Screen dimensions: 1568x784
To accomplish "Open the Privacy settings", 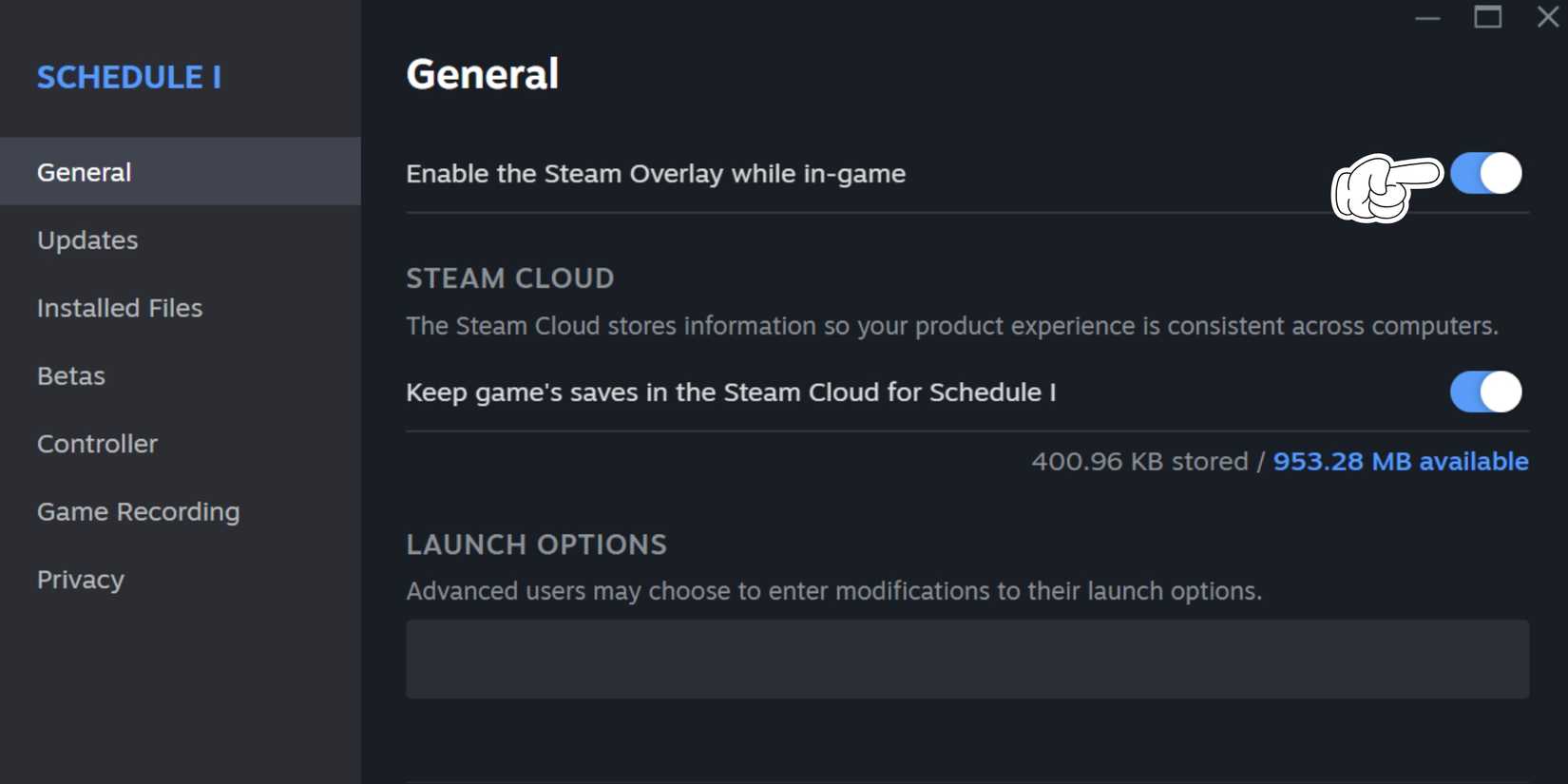I will [x=80, y=579].
